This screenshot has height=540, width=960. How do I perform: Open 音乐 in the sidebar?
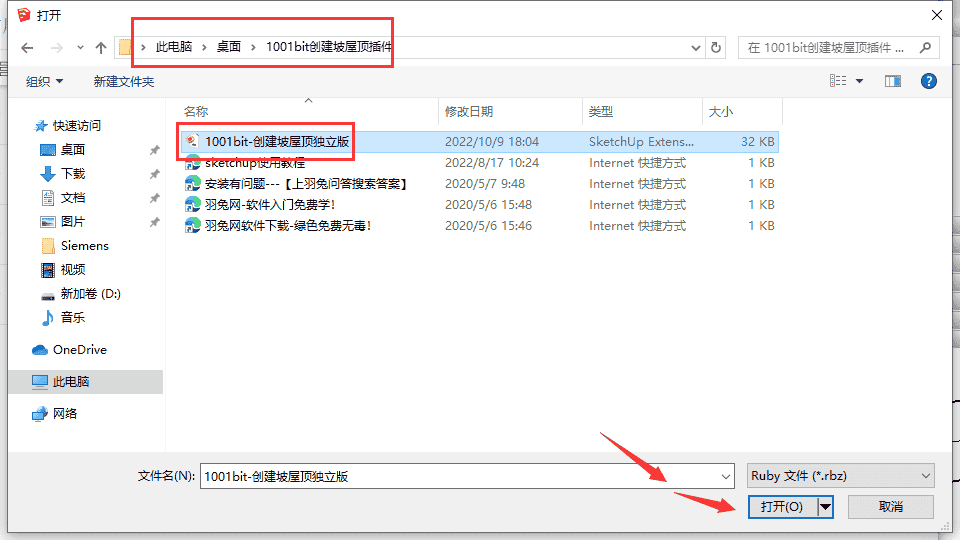coord(73,317)
